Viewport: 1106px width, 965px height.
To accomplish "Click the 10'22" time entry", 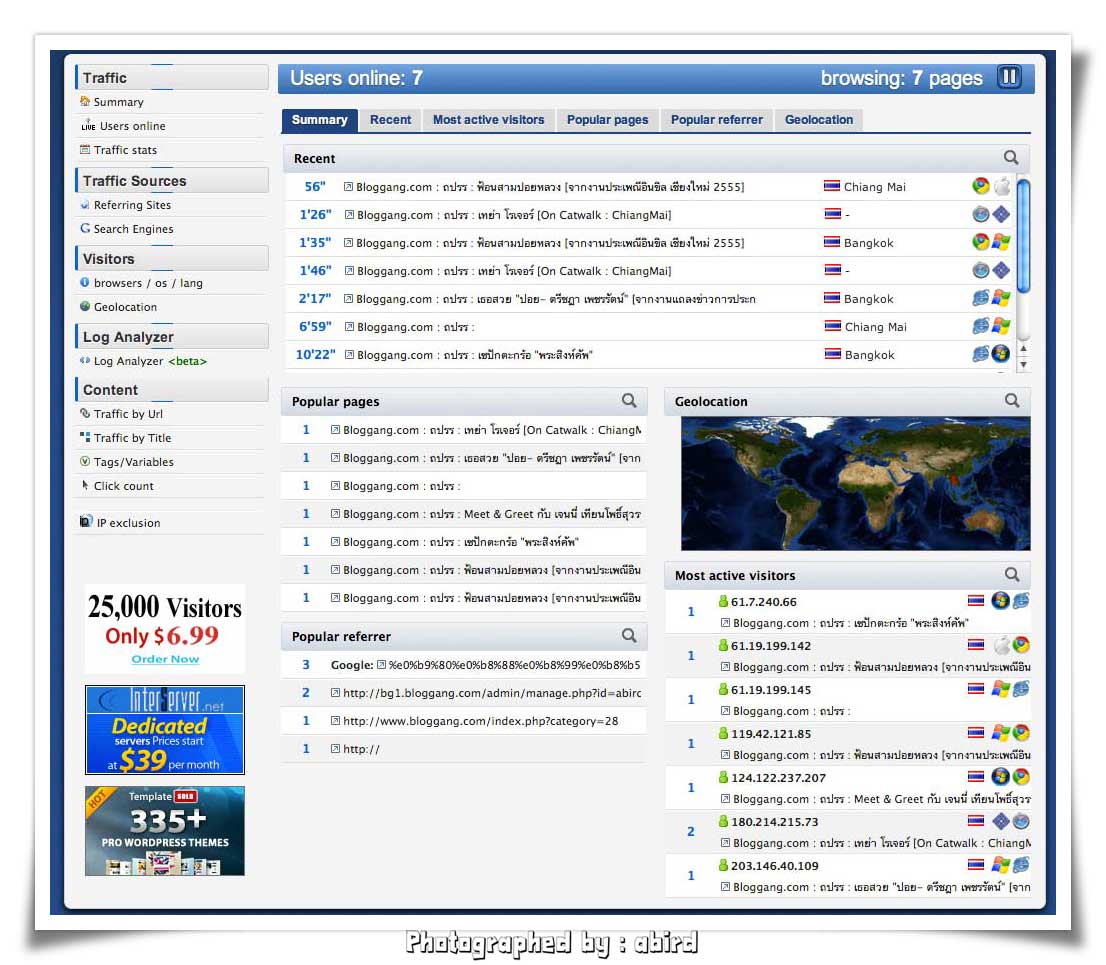I will (315, 354).
